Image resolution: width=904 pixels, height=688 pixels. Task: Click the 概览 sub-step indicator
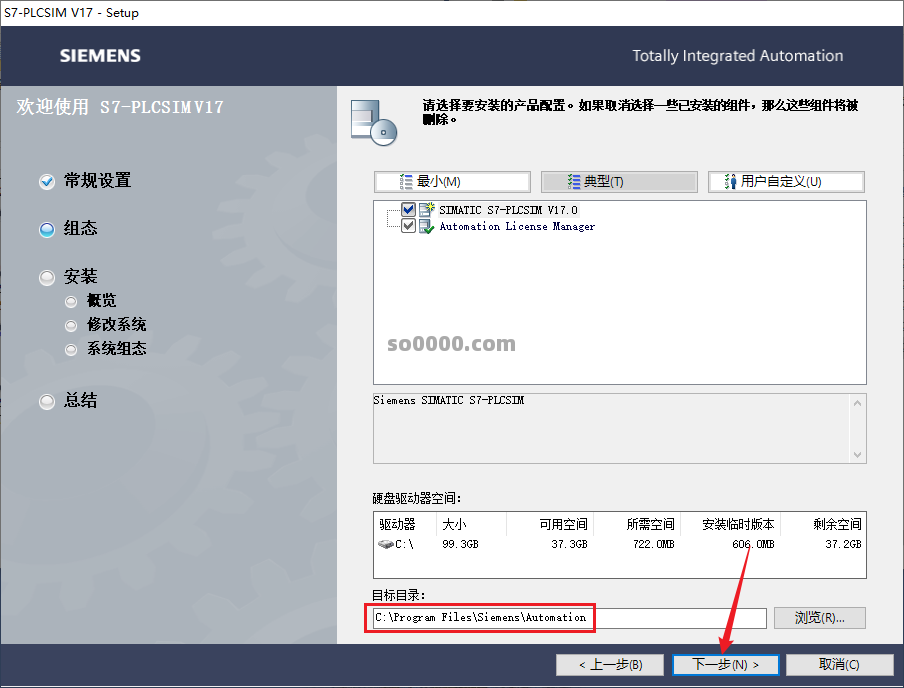71,302
